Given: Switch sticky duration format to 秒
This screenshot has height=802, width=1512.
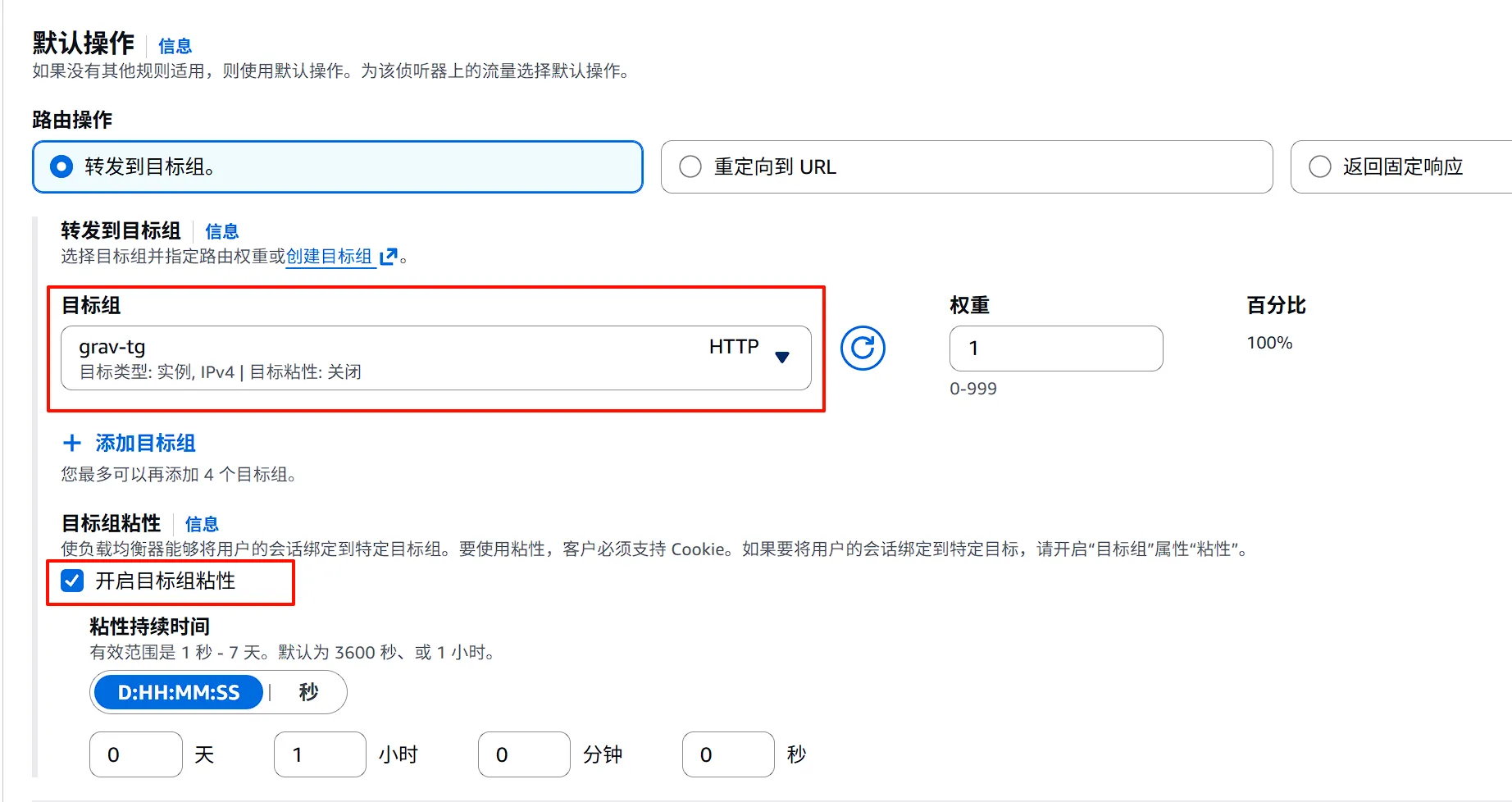Looking at the screenshot, I should point(307,691).
